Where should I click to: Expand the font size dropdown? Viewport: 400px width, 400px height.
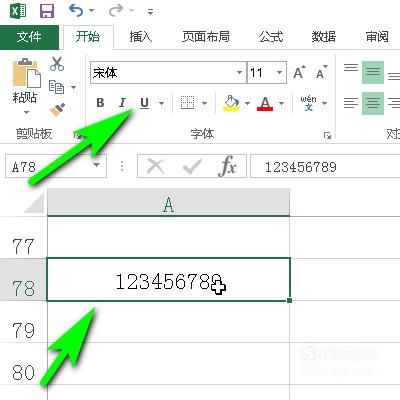[280, 72]
